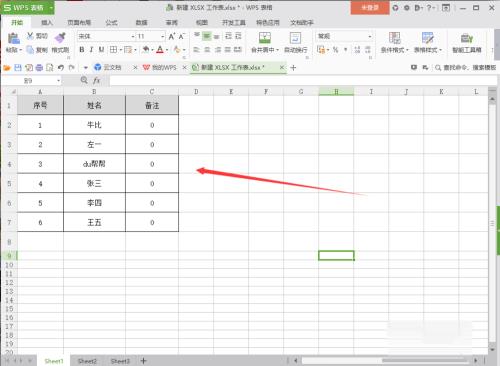Expand the quick access toolbar customize arrow
500x366 pixels.
coord(86,68)
